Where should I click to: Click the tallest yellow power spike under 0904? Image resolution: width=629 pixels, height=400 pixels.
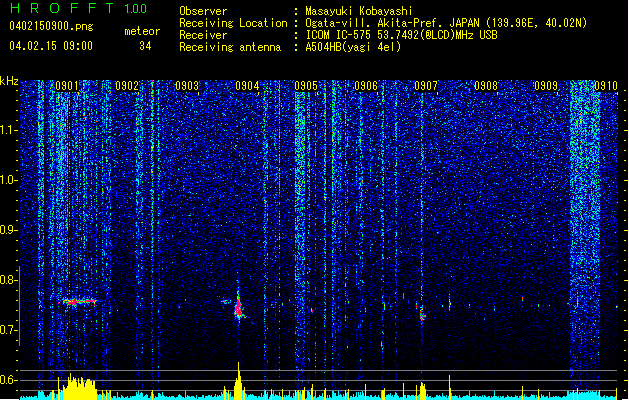click(238, 380)
